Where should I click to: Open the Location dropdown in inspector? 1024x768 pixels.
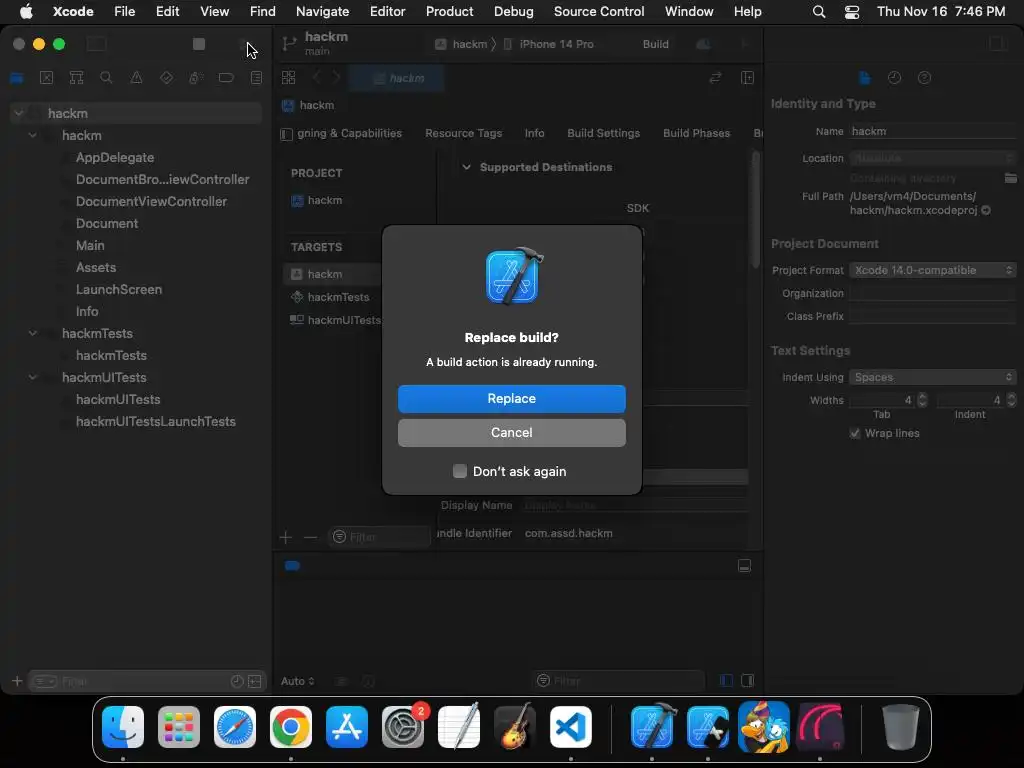pyautogui.click(x=933, y=158)
